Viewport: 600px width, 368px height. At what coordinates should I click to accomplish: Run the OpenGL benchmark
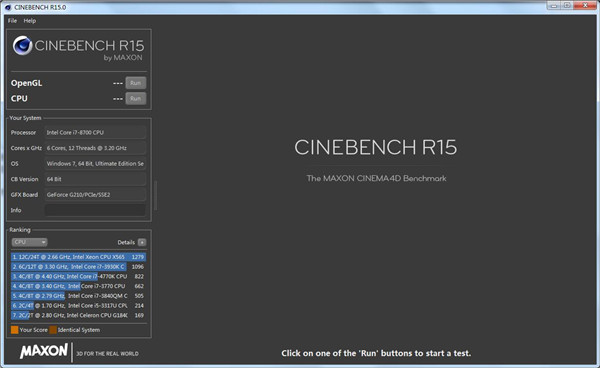pos(135,83)
